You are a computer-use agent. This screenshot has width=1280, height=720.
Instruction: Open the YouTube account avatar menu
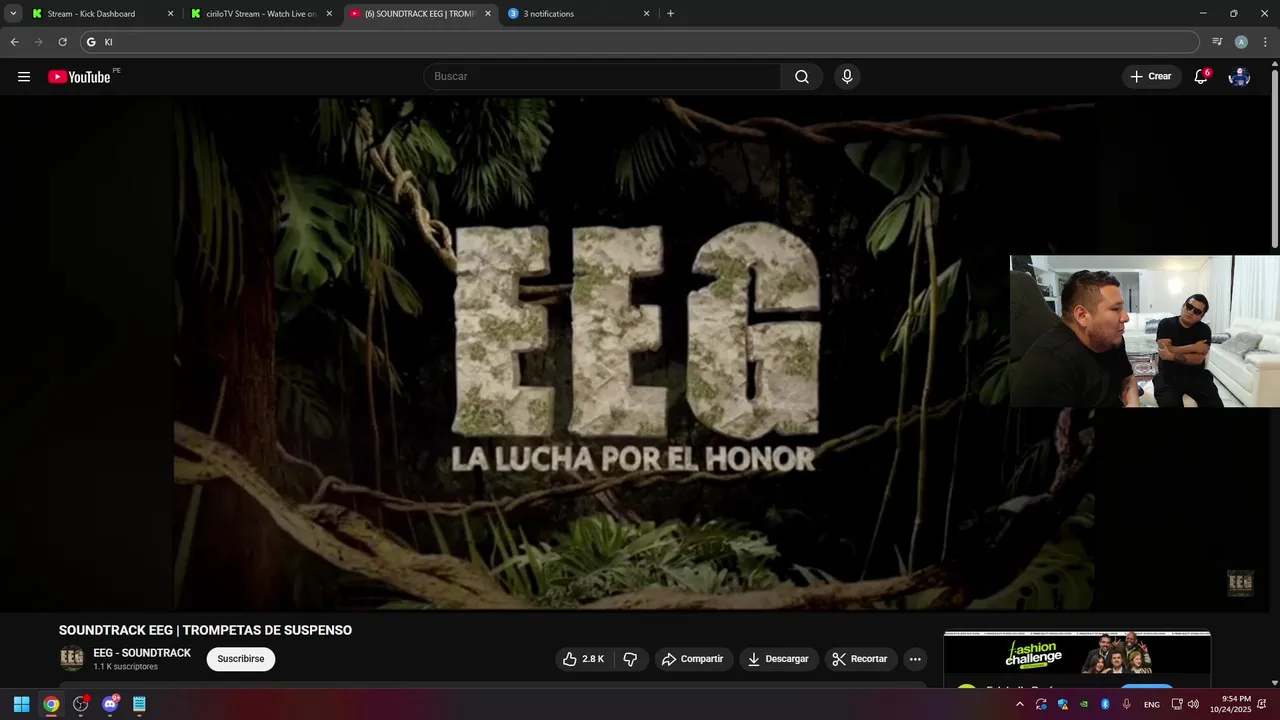(x=1239, y=77)
